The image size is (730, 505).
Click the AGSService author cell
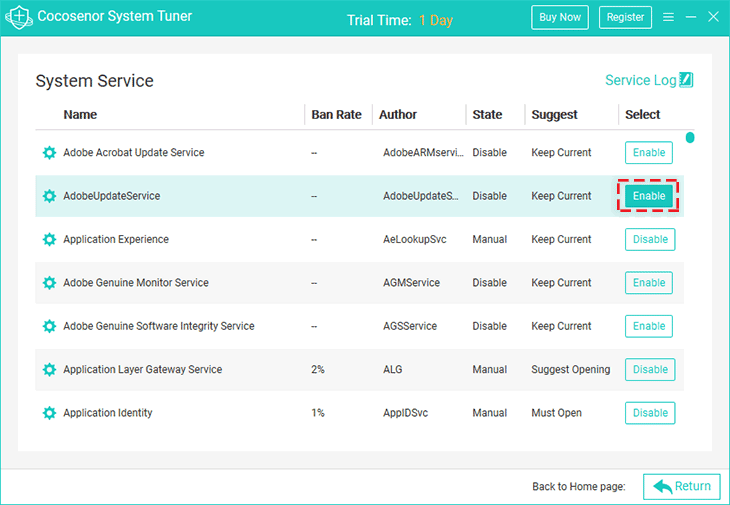pyautogui.click(x=410, y=326)
